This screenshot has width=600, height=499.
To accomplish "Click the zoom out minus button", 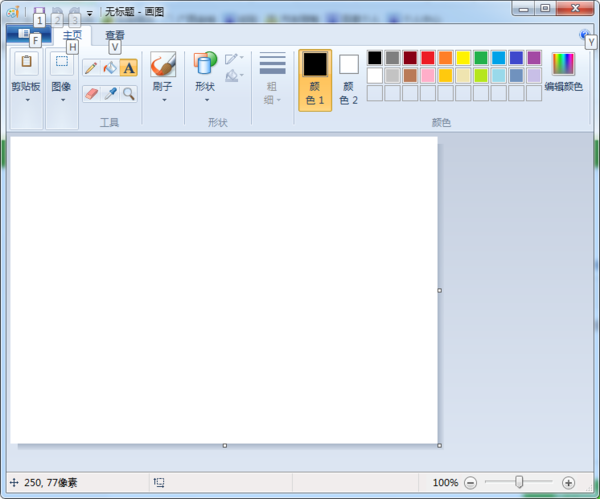I will pos(470,483).
